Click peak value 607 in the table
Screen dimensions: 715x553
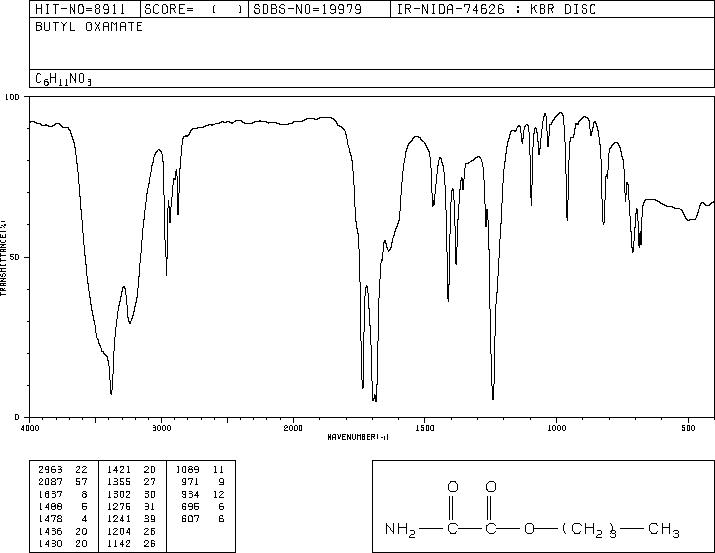tap(190, 519)
